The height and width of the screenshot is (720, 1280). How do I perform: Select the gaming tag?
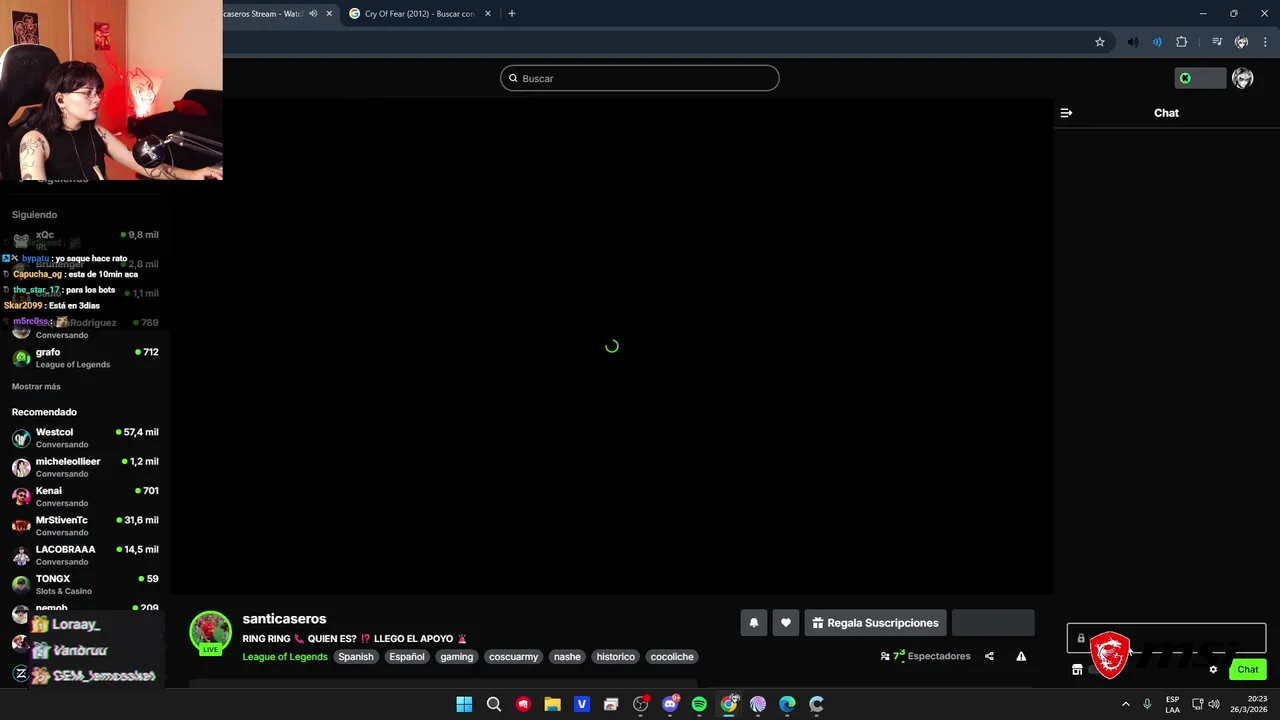coord(457,657)
